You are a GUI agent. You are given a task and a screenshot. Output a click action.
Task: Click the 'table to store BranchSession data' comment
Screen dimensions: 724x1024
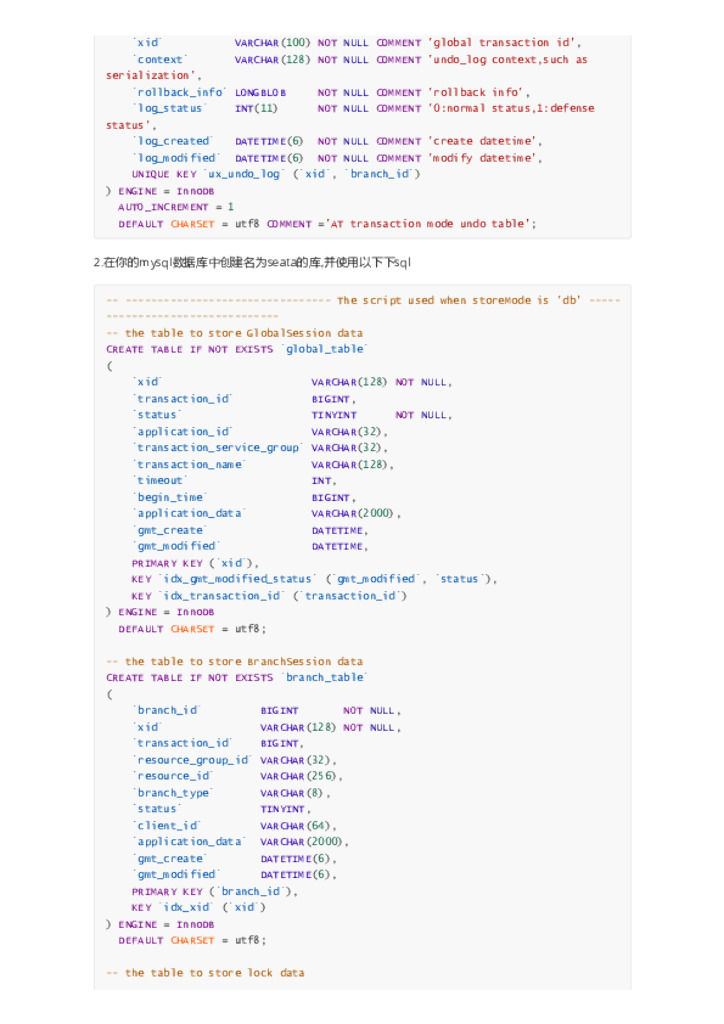tap(234, 661)
